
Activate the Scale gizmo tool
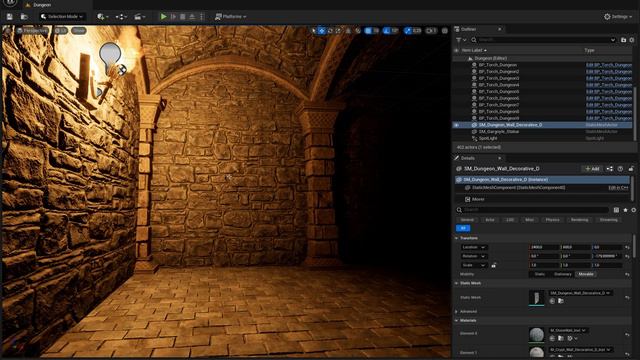click(x=338, y=31)
